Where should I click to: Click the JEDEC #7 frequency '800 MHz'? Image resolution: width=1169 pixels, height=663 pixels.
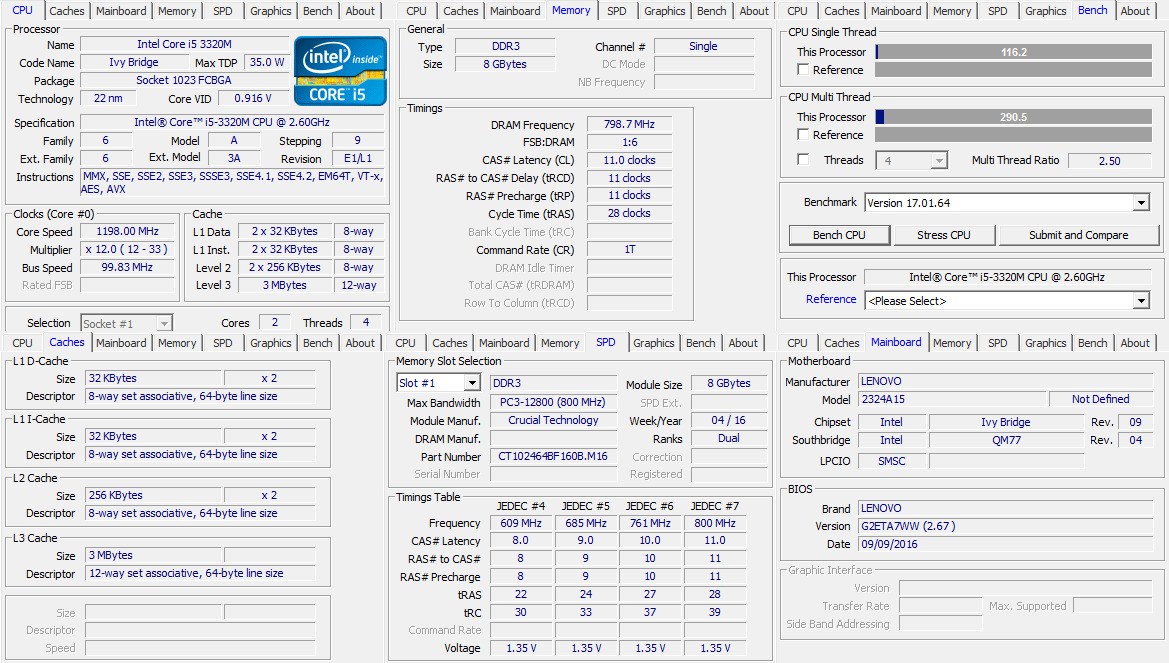[x=715, y=523]
